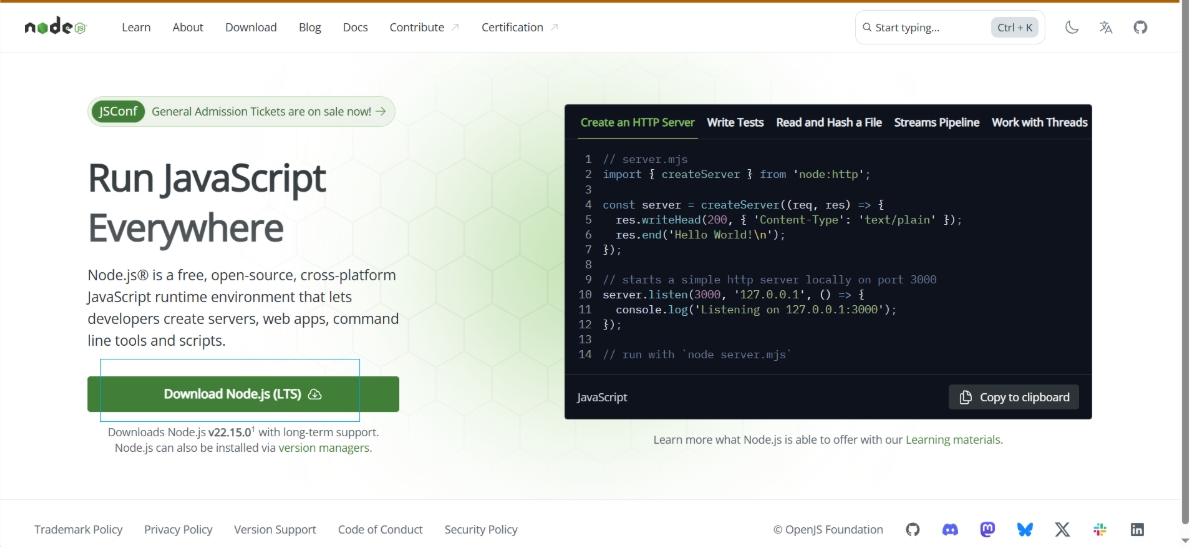Screen dimensions: 1190x547
Task: Go to the About page
Action: (x=187, y=27)
